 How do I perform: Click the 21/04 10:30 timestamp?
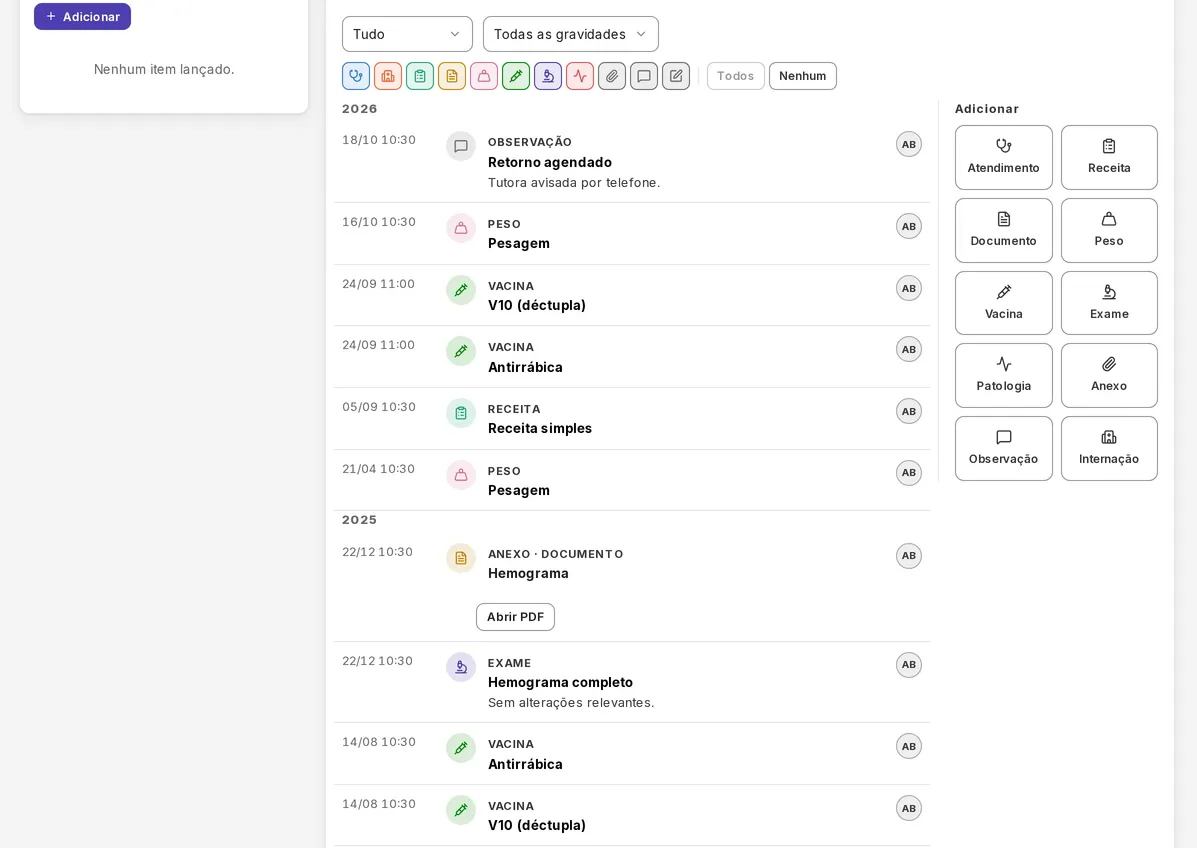pos(379,469)
